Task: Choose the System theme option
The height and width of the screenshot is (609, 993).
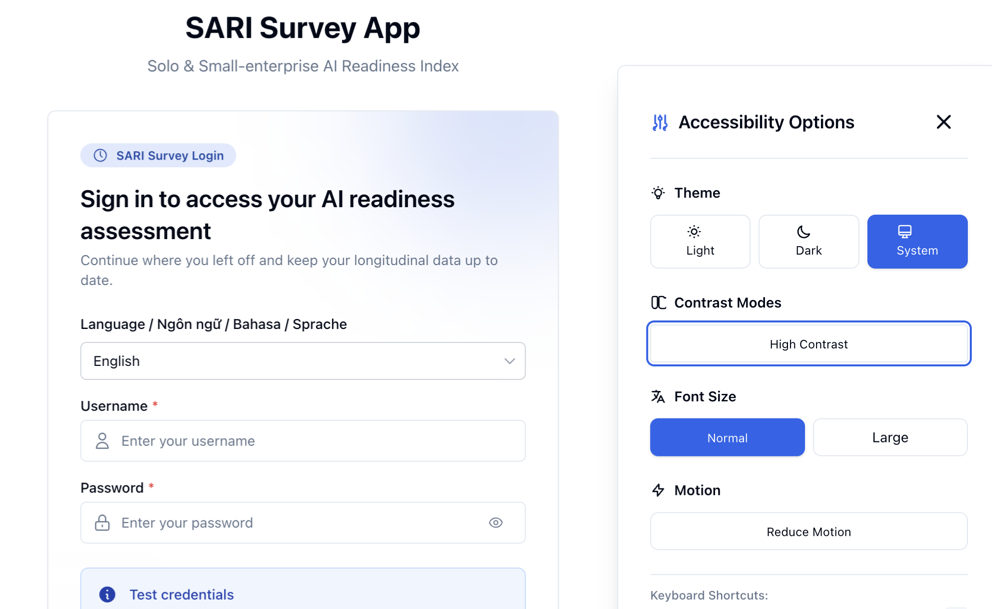Action: (917, 242)
